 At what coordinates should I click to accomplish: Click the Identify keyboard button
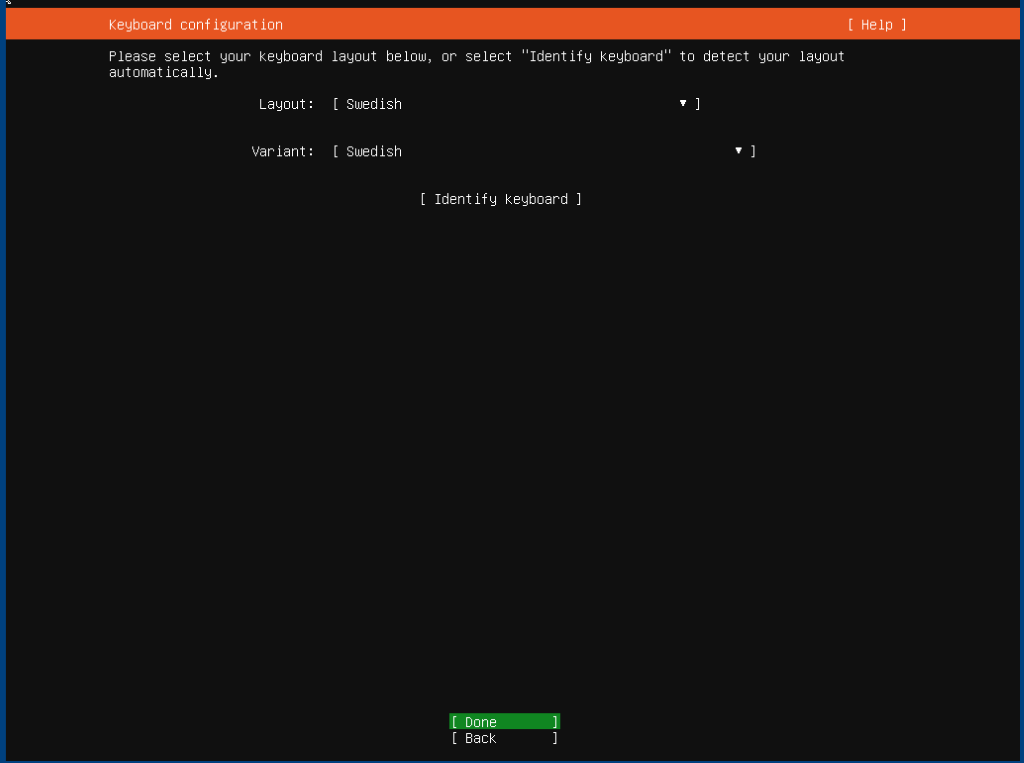point(500,199)
